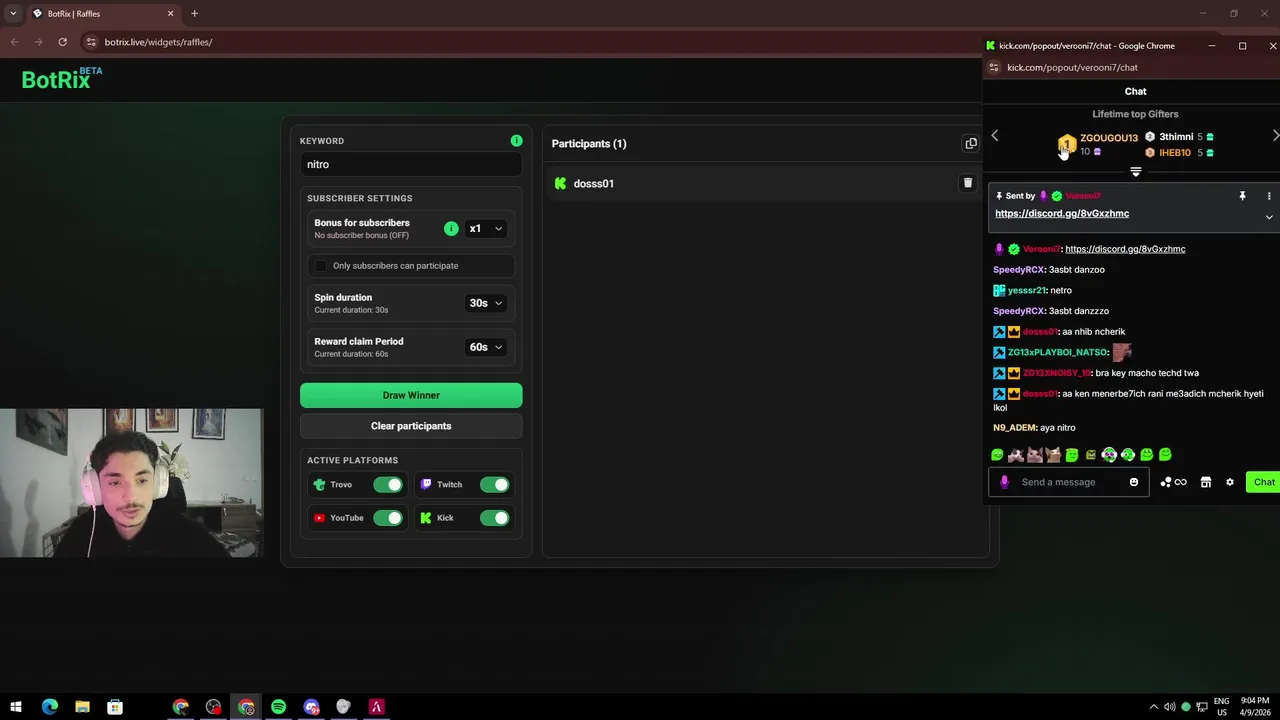Viewport: 1280px width, 720px height.
Task: Open Windows Start menu
Action: coord(16,707)
